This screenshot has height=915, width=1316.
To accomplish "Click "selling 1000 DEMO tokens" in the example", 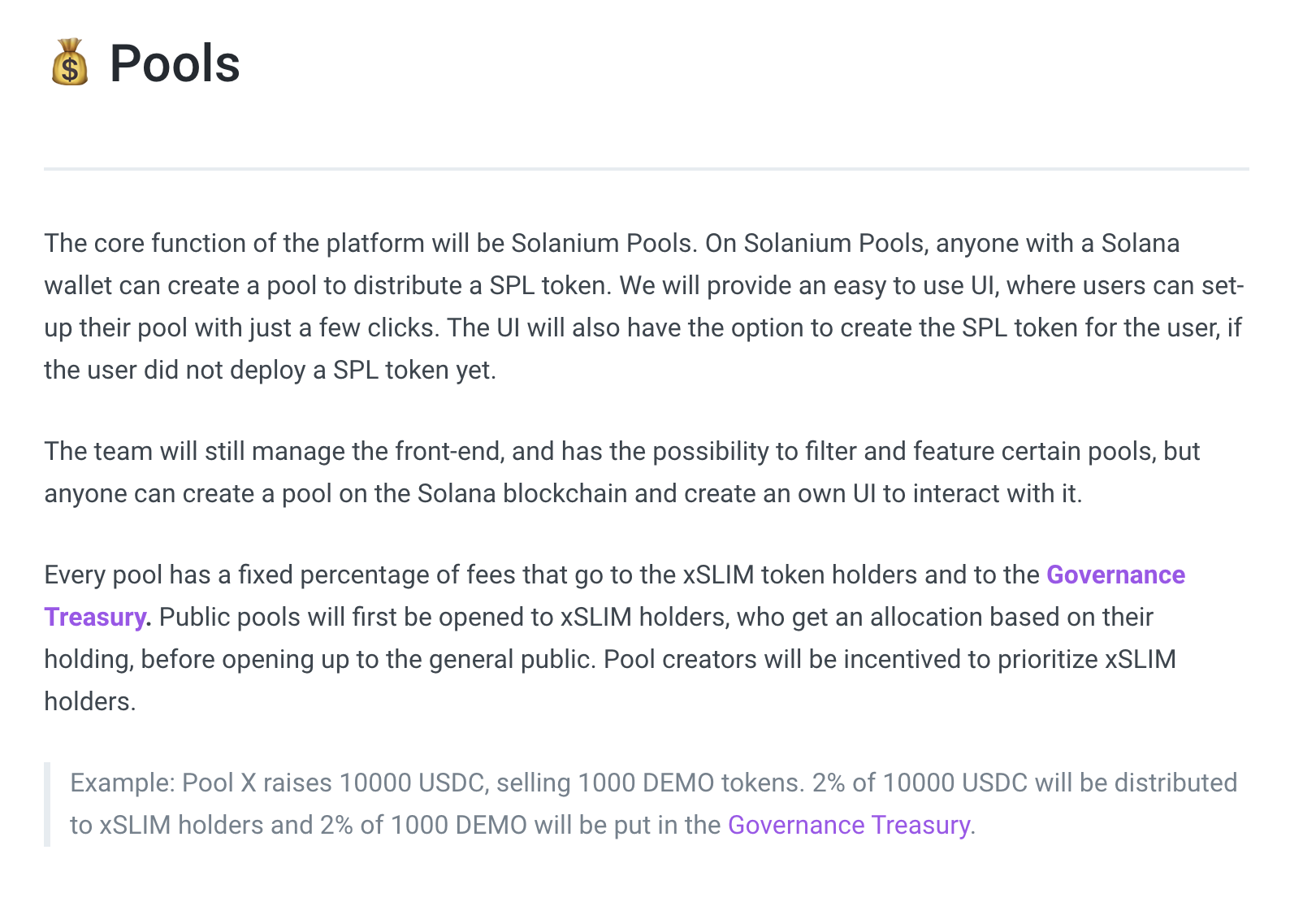I will tap(650, 783).
